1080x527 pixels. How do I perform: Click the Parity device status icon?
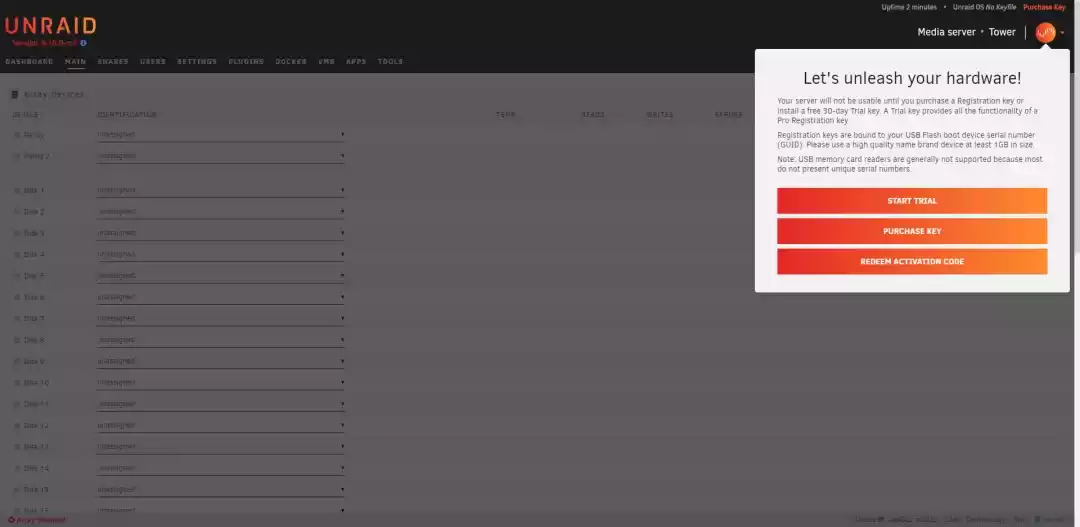(x=17, y=135)
